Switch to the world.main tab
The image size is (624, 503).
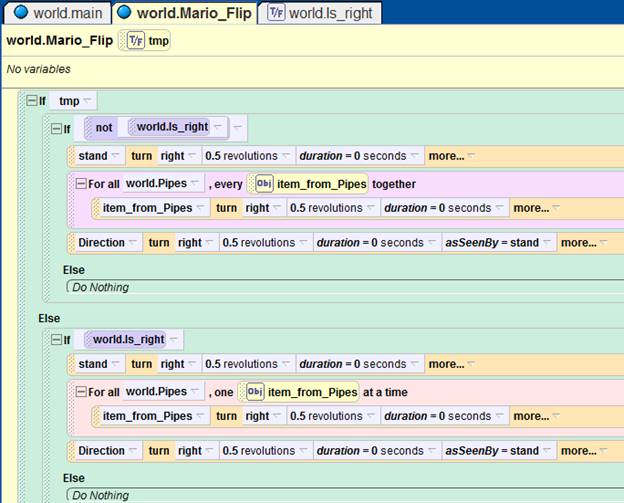coord(58,13)
